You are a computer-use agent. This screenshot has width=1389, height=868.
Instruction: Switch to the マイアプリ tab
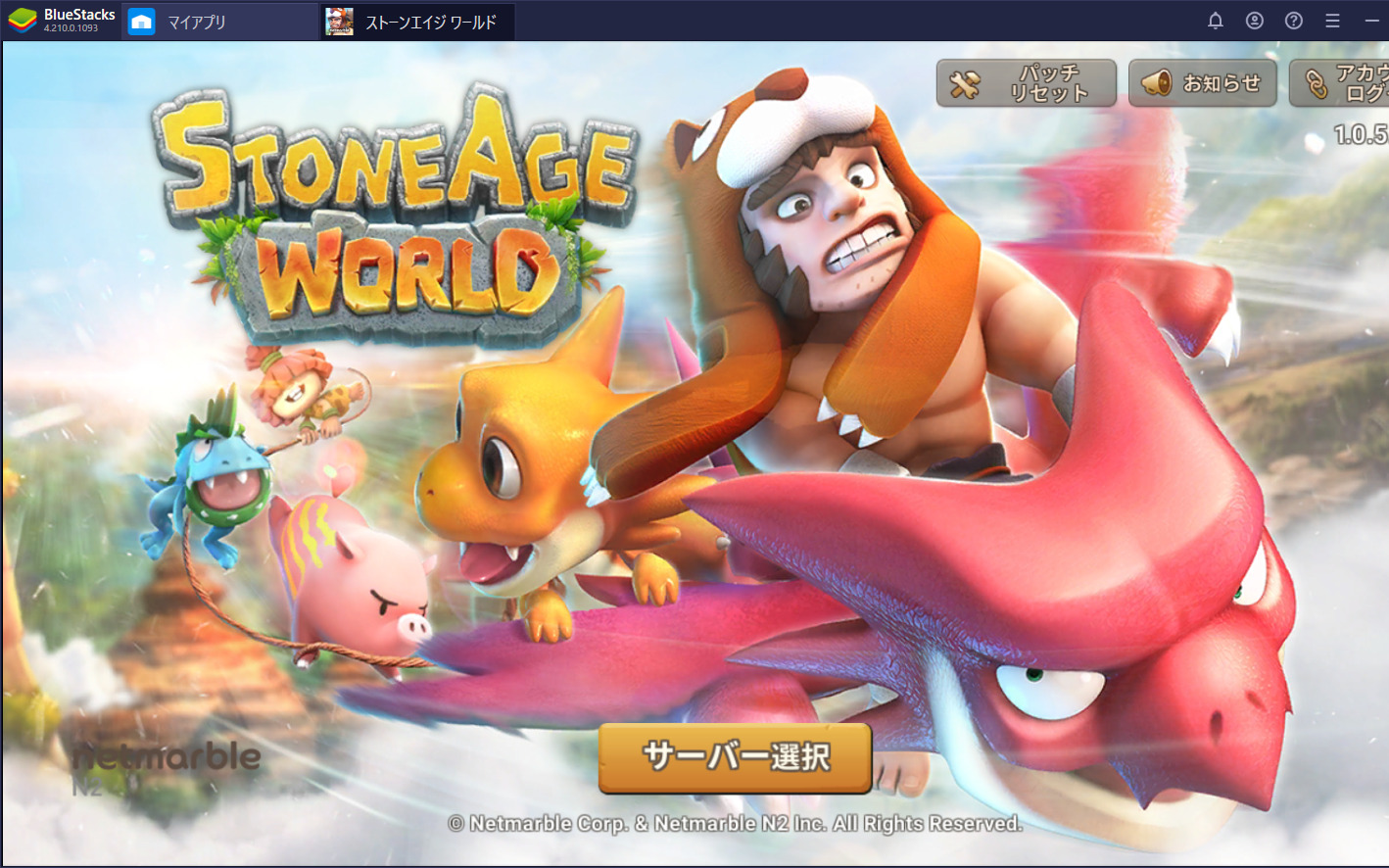point(220,22)
